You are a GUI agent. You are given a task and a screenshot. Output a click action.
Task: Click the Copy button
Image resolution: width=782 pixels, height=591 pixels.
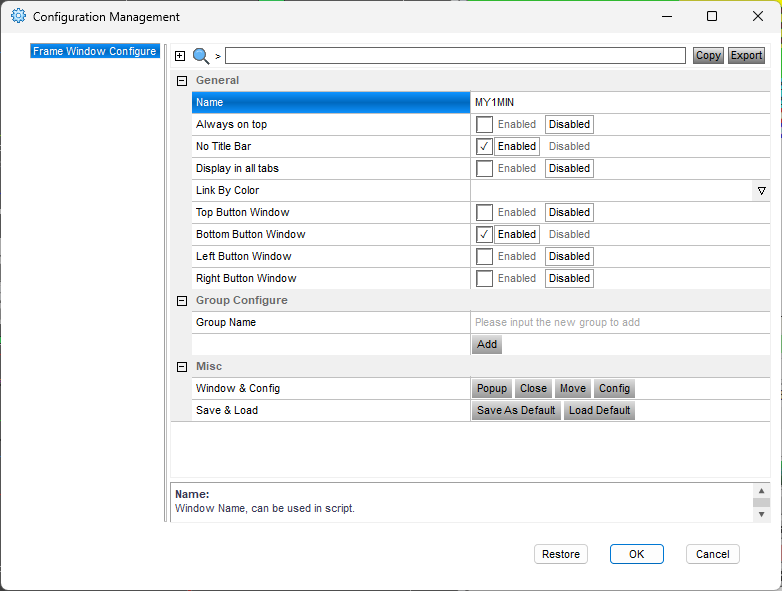point(708,56)
